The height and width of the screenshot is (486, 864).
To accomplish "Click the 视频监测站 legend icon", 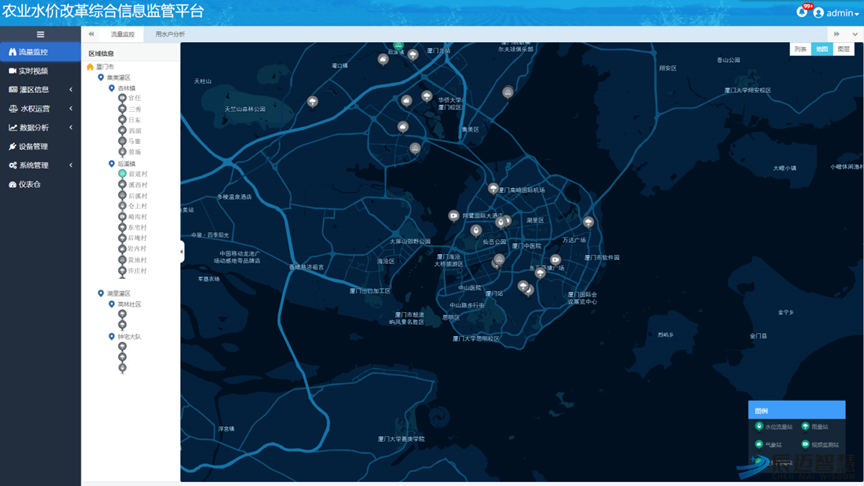I will tap(805, 444).
